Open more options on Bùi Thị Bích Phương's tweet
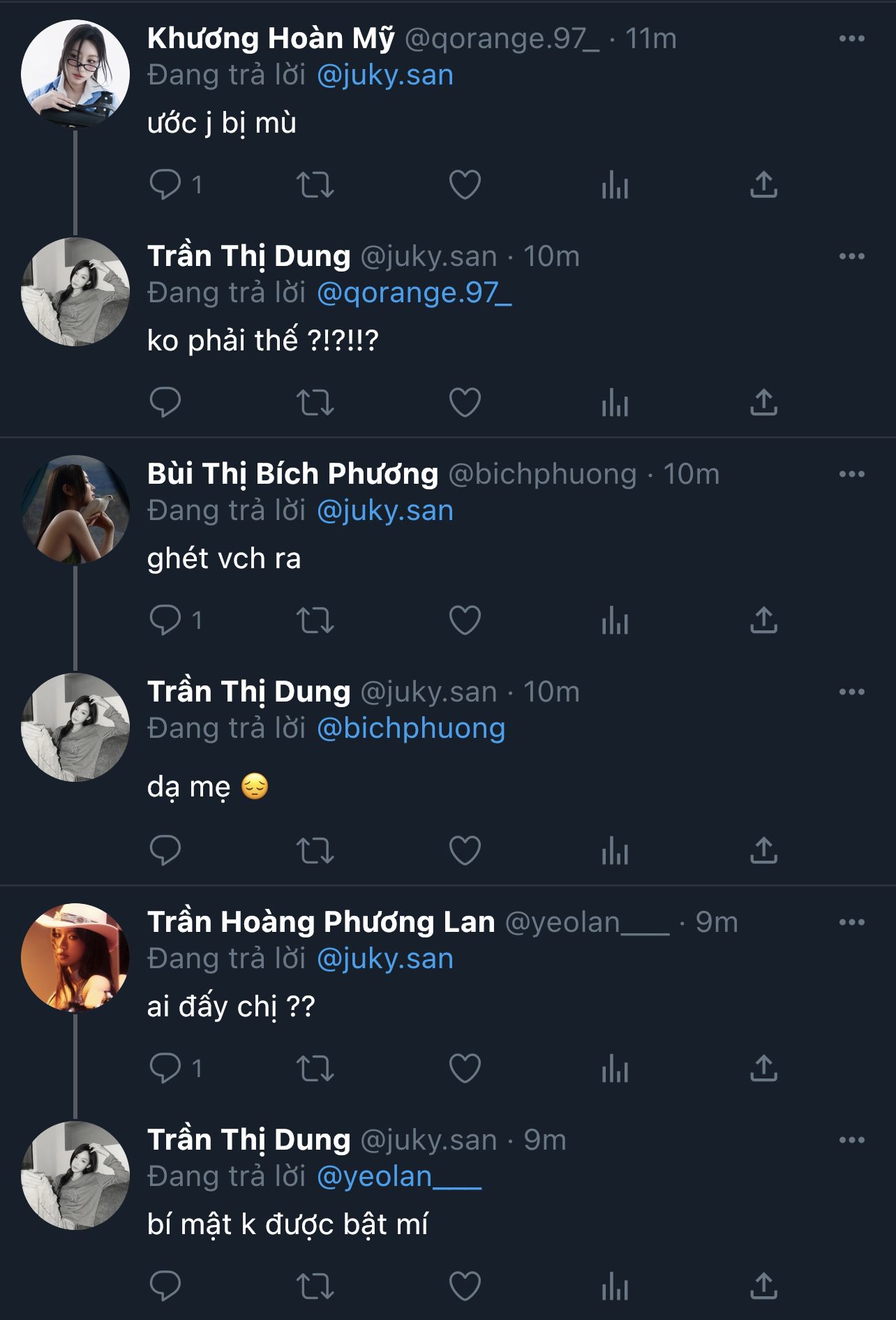The height and width of the screenshot is (1320, 896). click(851, 475)
